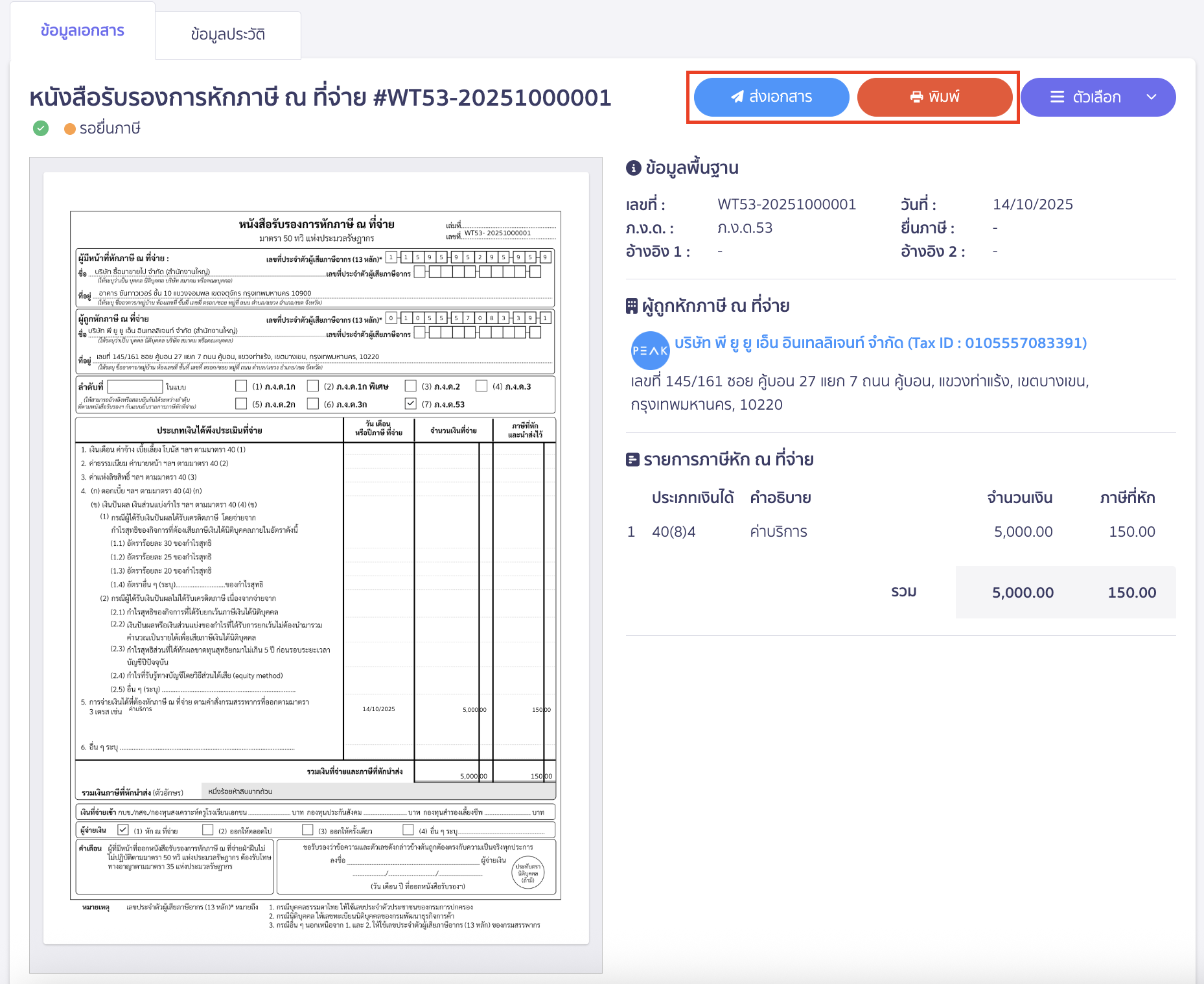Click the paper plane send icon
This screenshot has height=984, width=1204.
(x=736, y=97)
